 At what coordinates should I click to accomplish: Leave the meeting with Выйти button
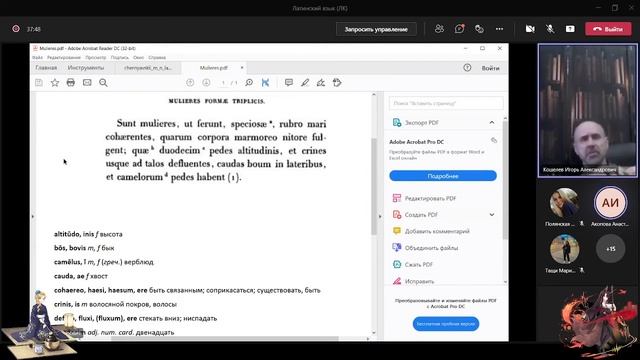click(x=608, y=29)
